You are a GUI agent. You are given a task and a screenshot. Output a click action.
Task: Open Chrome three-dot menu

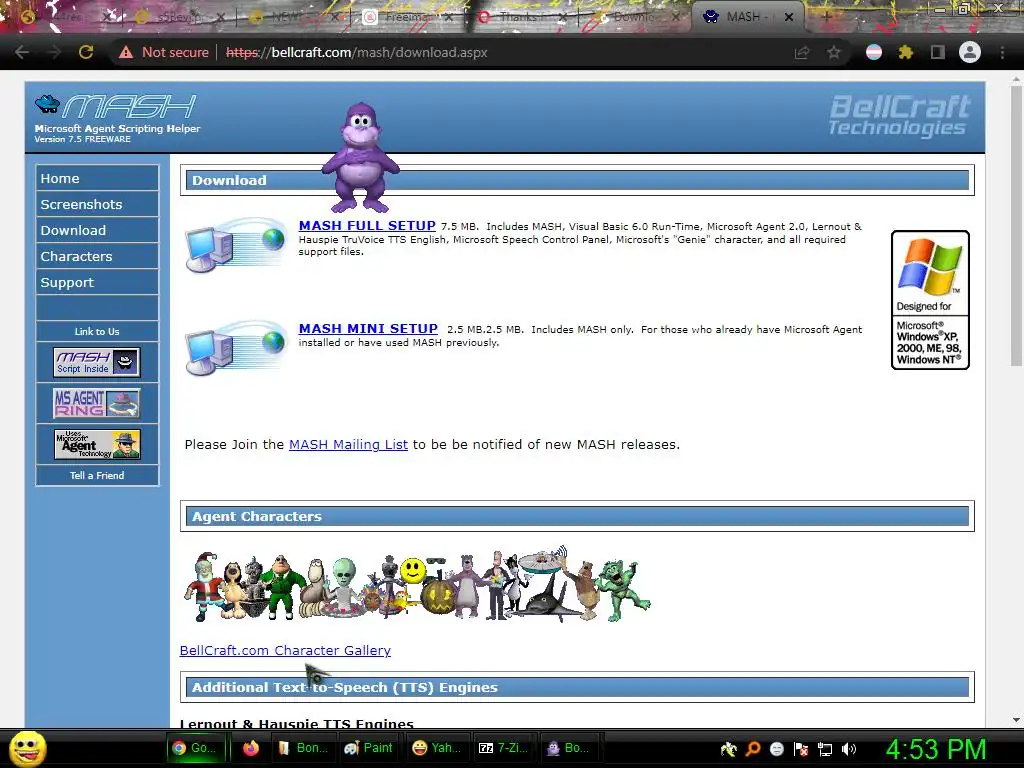click(1002, 52)
